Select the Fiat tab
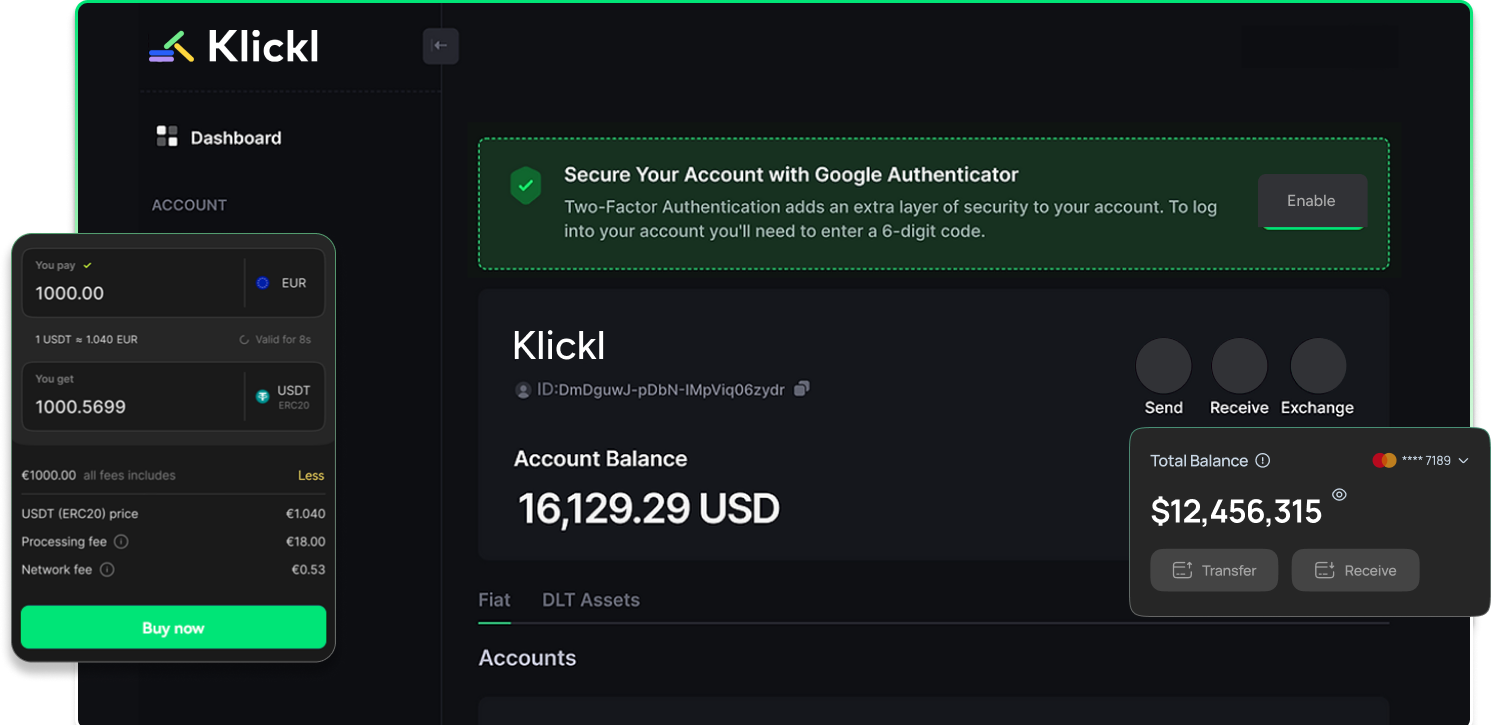 (494, 600)
